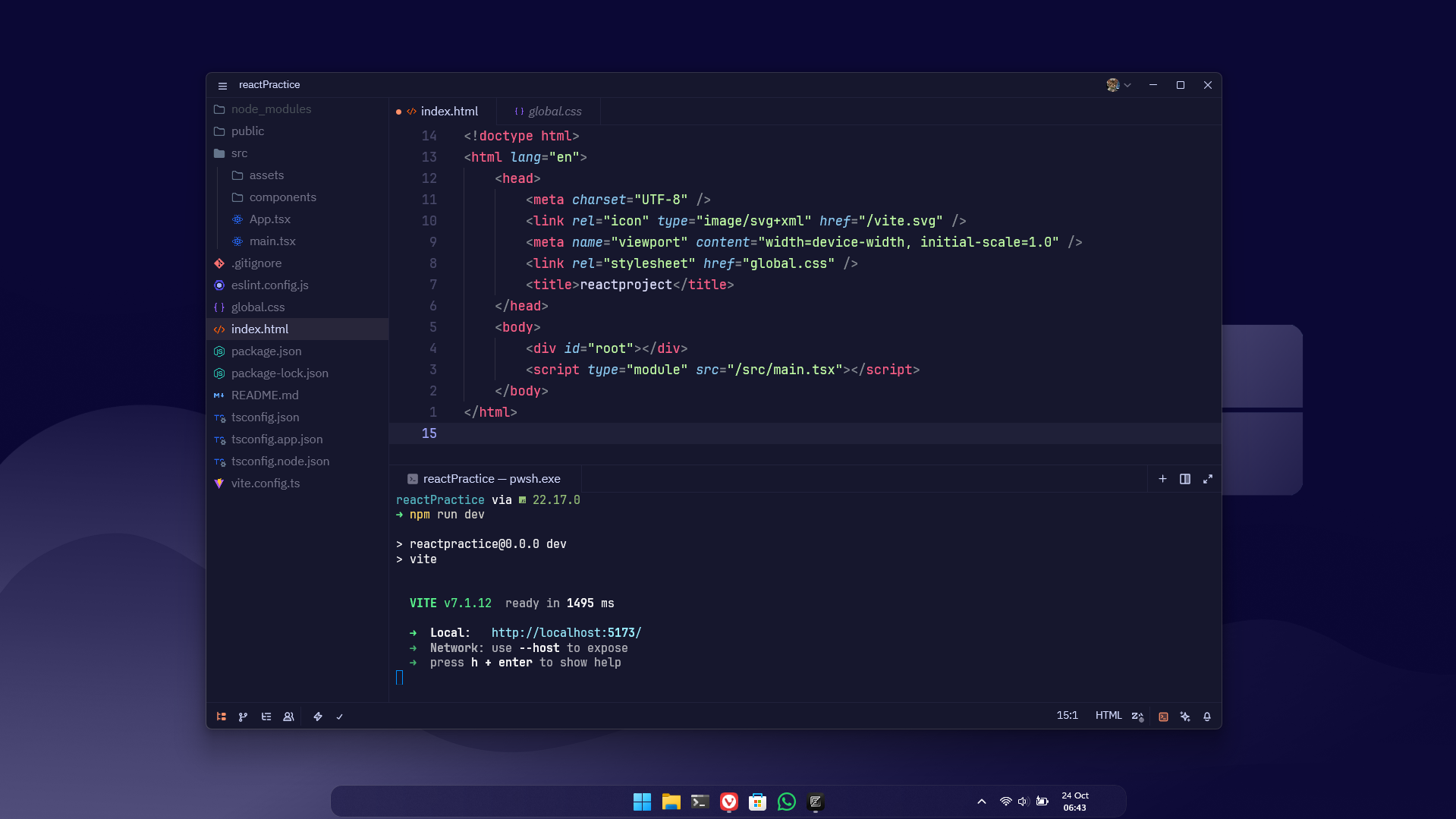Click the edit prediction Z icon
Screen dimensions: 1456x819
pyautogui.click(x=1137, y=717)
